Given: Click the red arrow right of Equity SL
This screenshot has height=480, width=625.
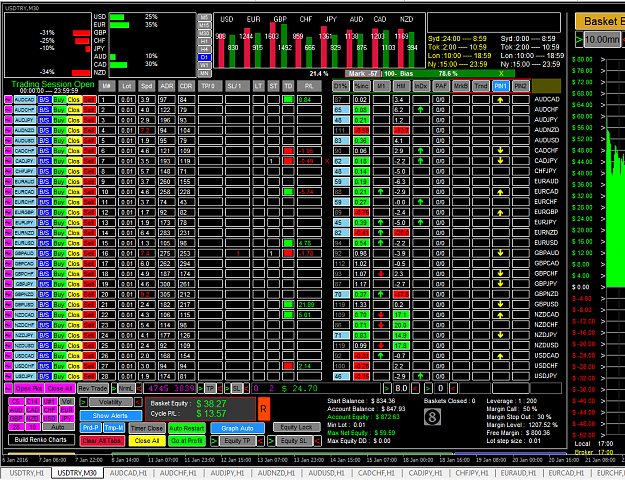Looking at the screenshot, I should [x=317, y=441].
